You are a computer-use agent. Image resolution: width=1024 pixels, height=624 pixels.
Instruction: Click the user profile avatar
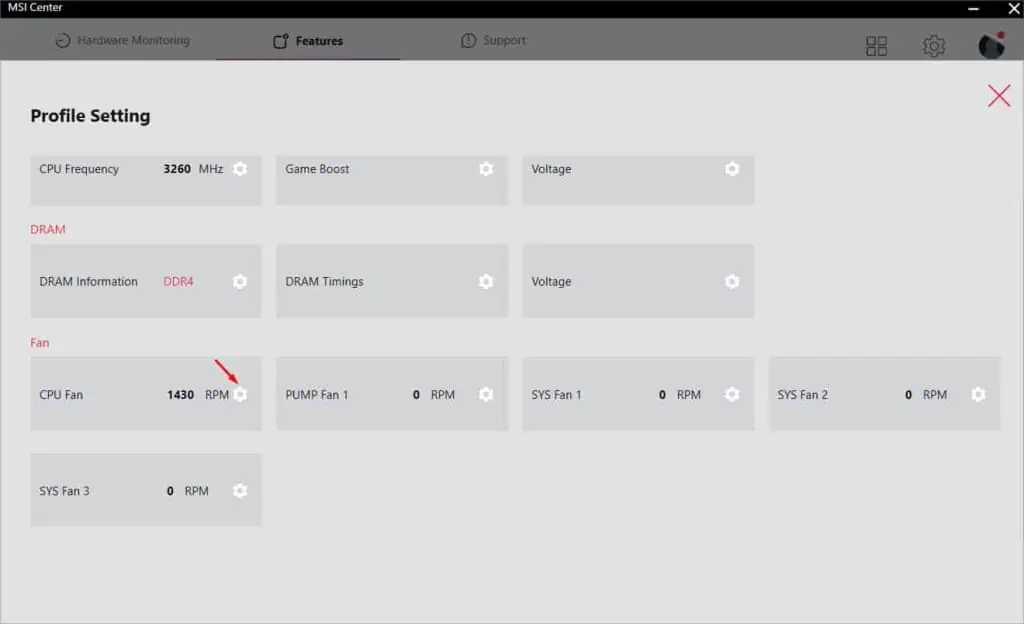point(989,45)
